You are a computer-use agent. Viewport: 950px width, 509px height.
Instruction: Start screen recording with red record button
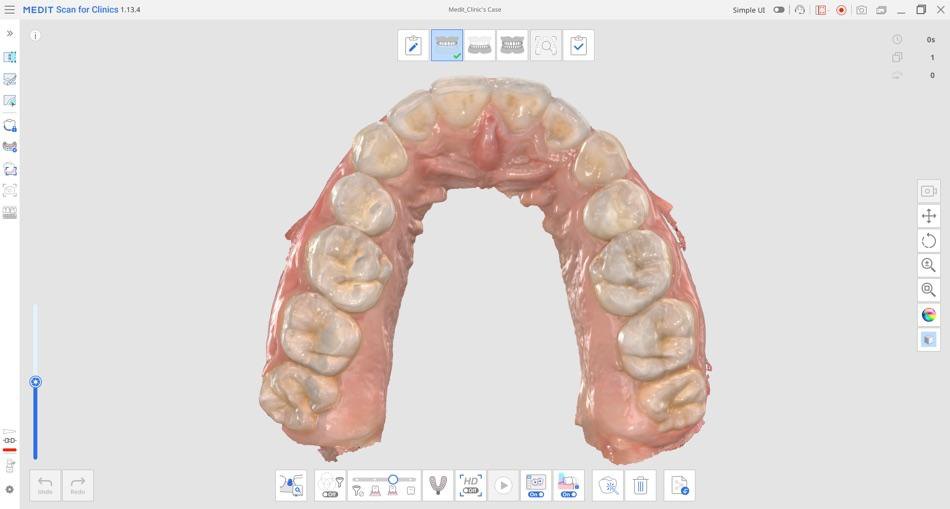point(841,10)
